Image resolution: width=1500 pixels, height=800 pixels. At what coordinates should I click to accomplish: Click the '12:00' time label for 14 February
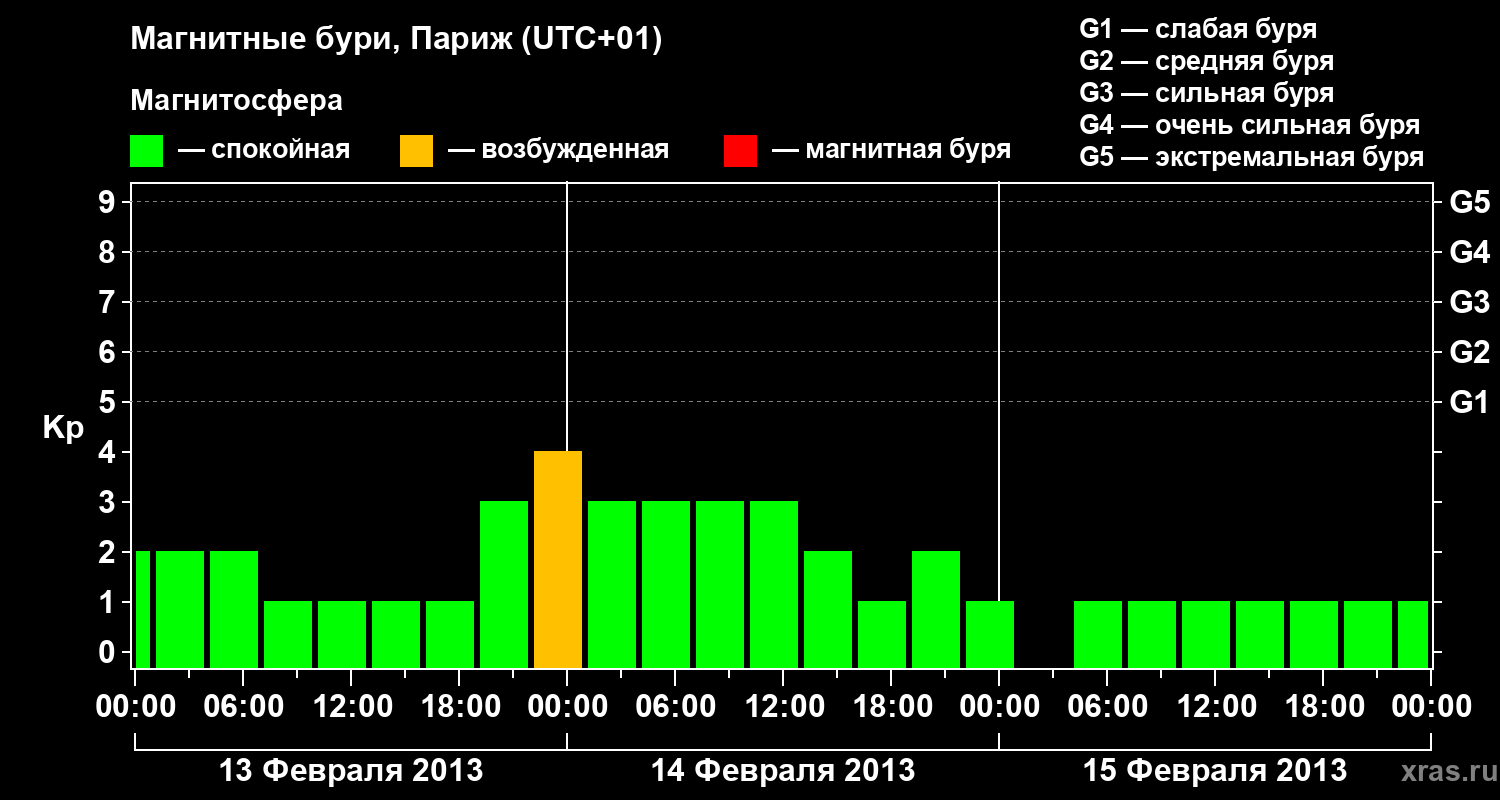tap(783, 707)
